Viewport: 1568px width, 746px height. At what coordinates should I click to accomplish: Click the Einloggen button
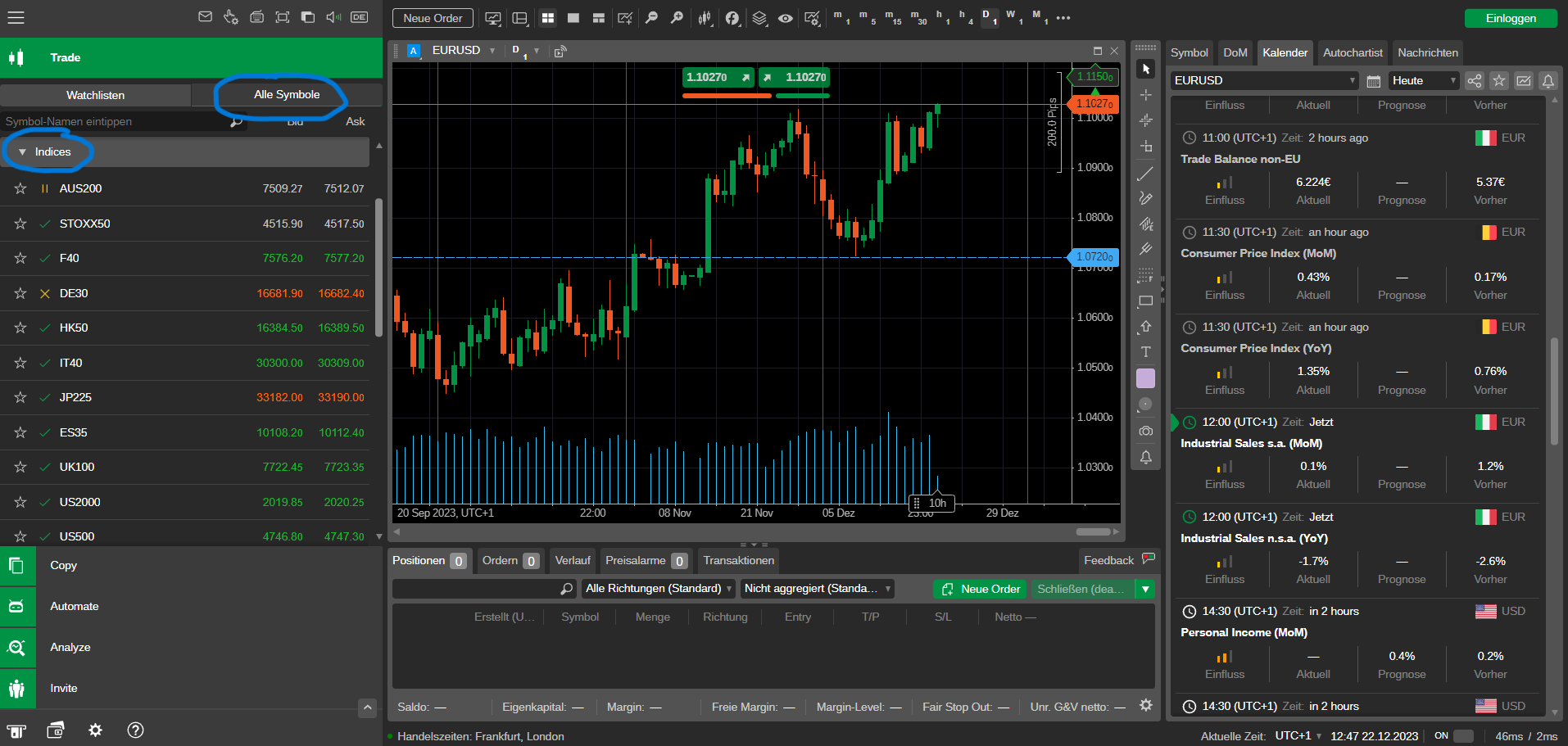(1510, 18)
